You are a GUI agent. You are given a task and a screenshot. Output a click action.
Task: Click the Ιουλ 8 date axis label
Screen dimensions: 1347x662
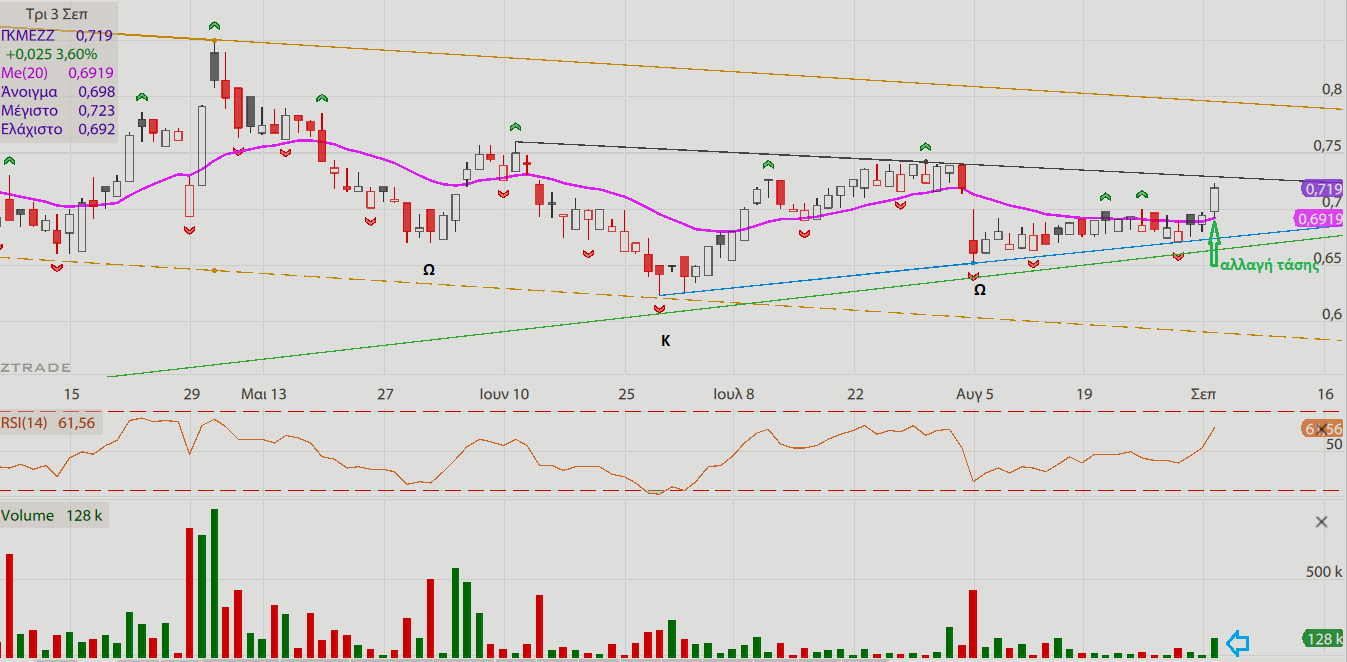click(734, 394)
